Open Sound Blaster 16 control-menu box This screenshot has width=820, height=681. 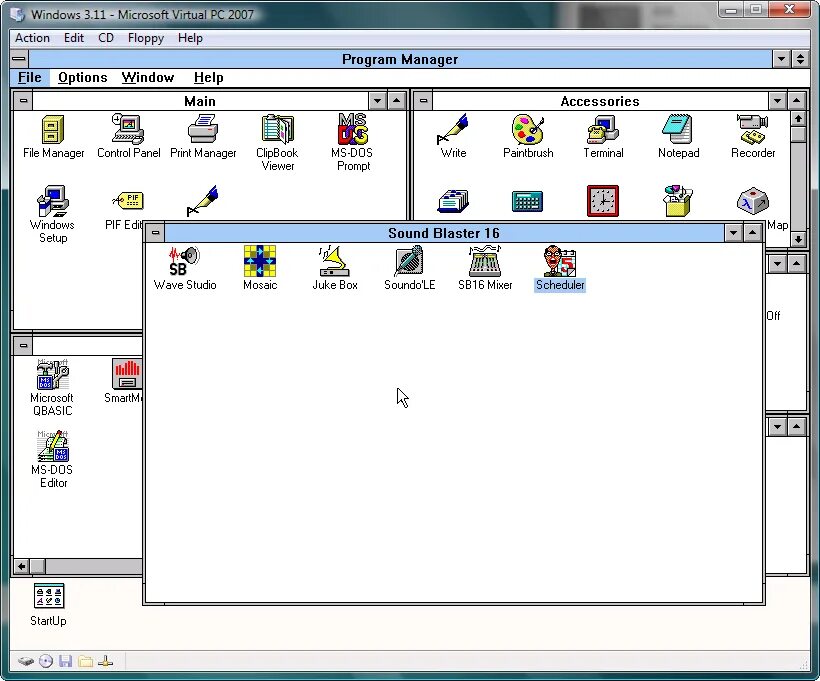coord(155,233)
